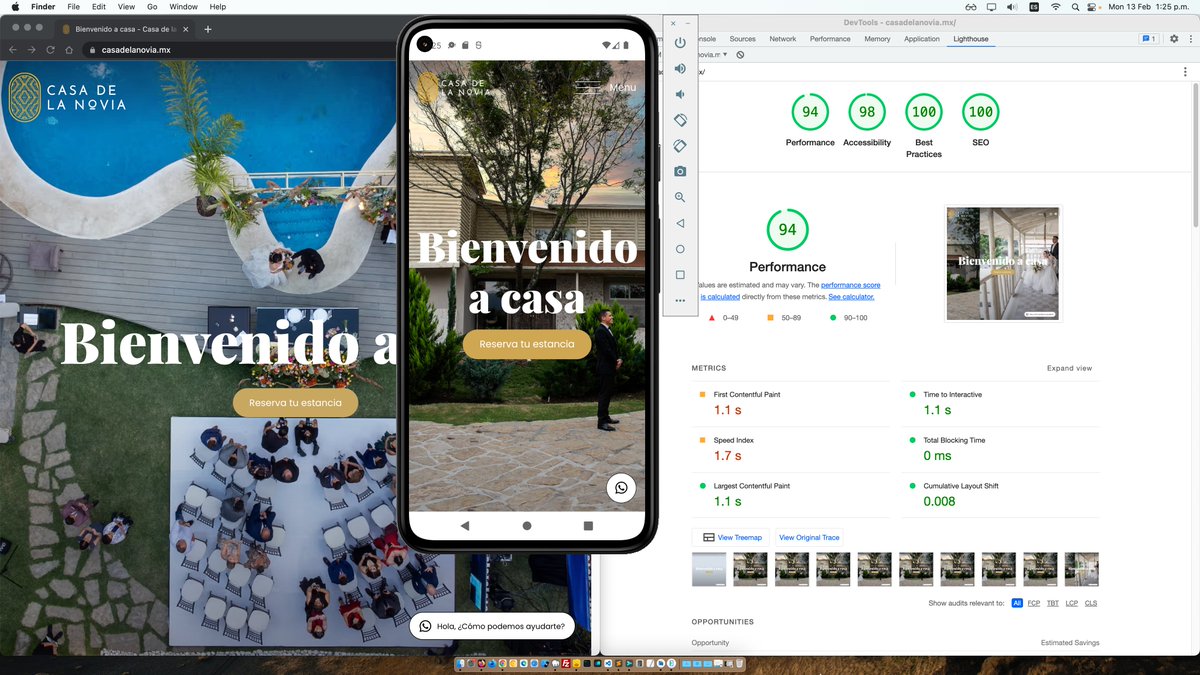Click the emulator toolbar back triangle icon

[680, 223]
